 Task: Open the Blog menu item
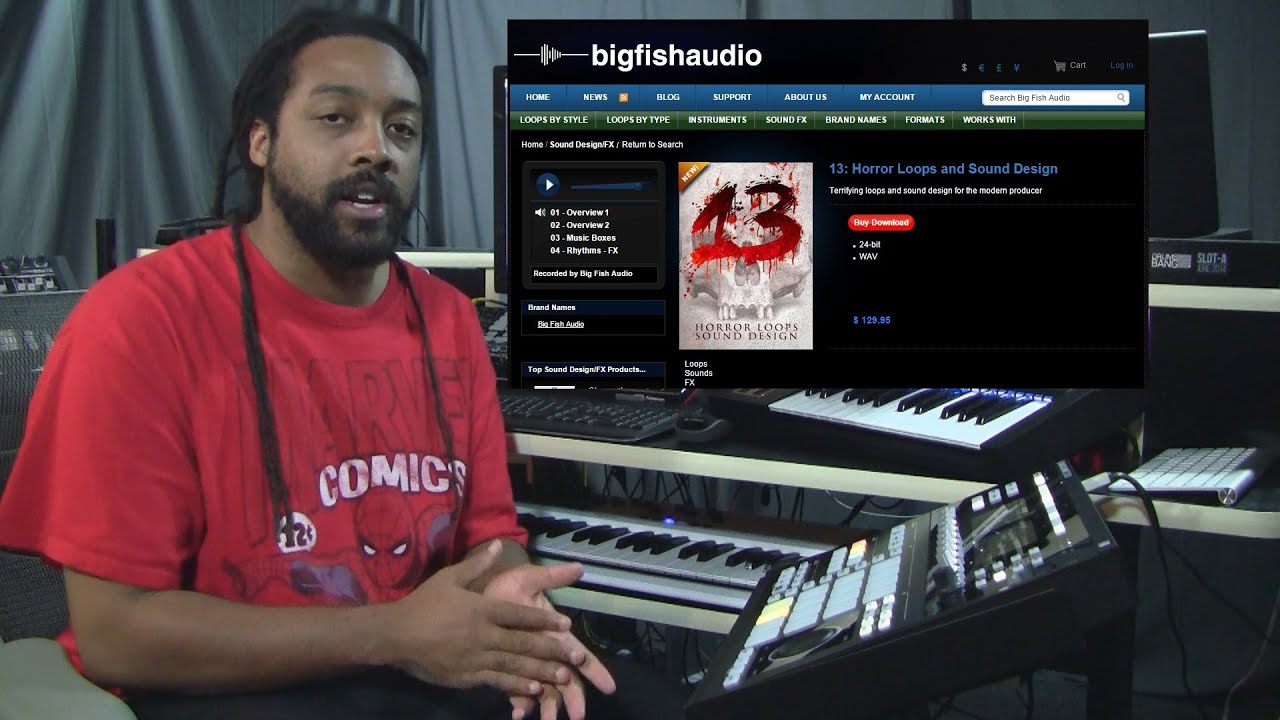pos(668,97)
